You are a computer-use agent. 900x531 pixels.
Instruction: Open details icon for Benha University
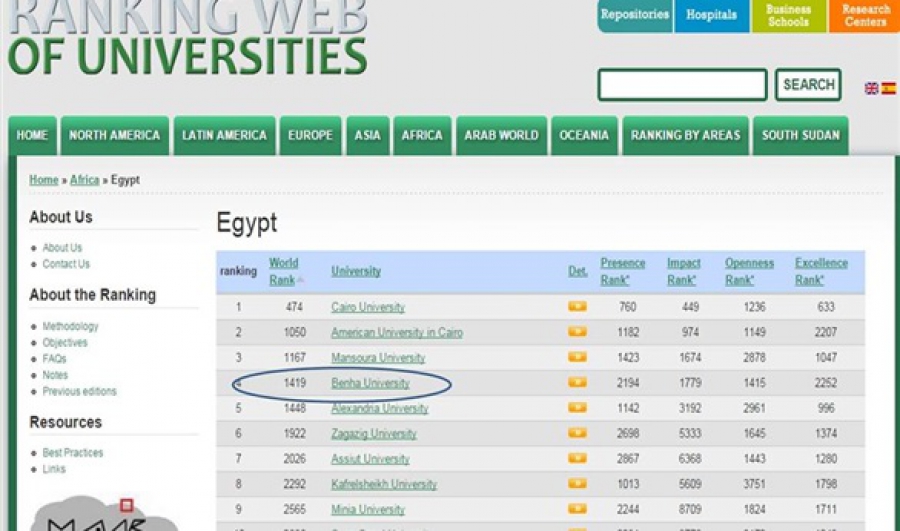tap(577, 382)
